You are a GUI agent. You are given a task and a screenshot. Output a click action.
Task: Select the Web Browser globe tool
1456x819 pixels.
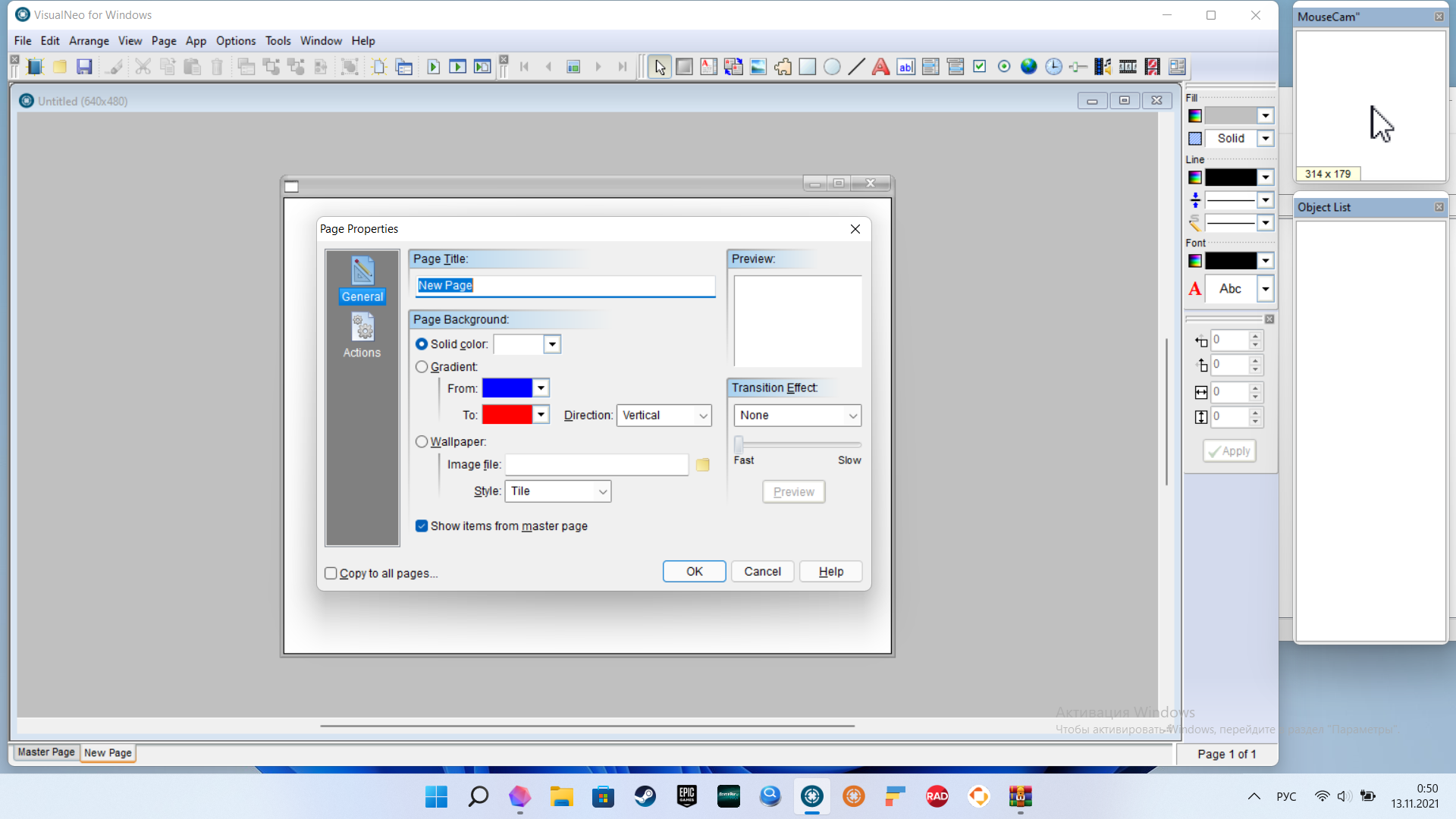click(1029, 67)
